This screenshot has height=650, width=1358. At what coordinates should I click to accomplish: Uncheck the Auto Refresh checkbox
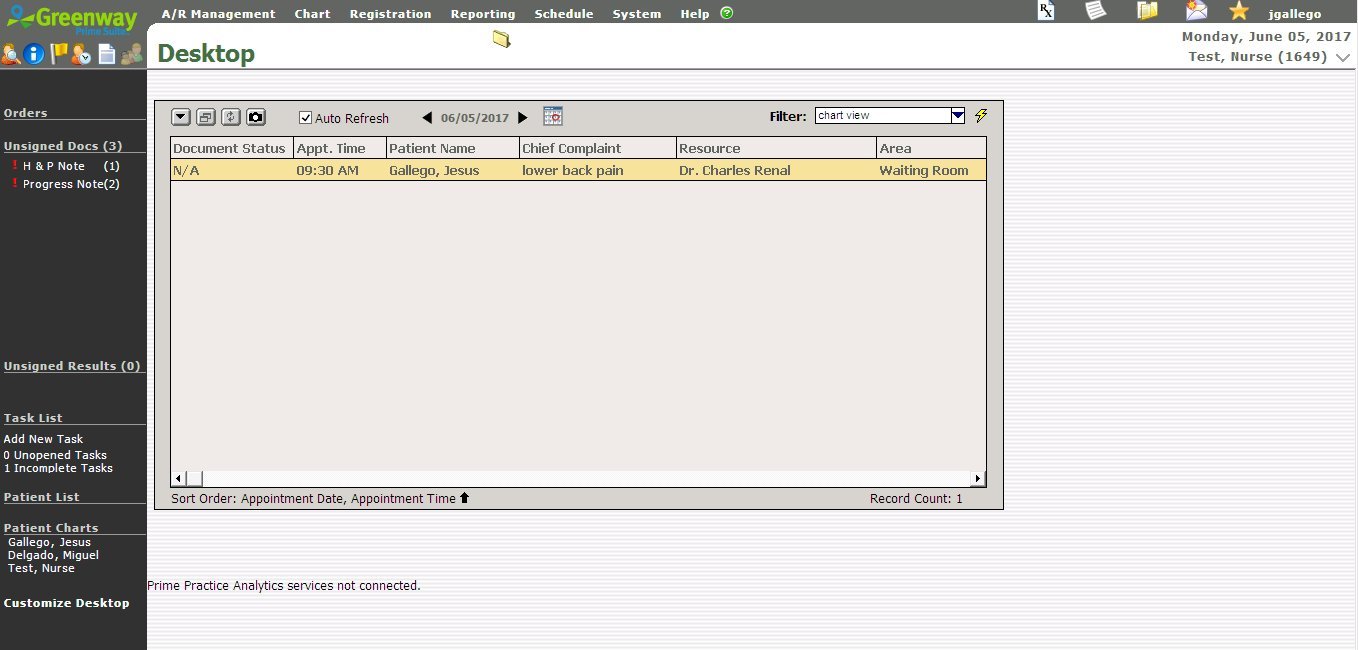pyautogui.click(x=306, y=118)
